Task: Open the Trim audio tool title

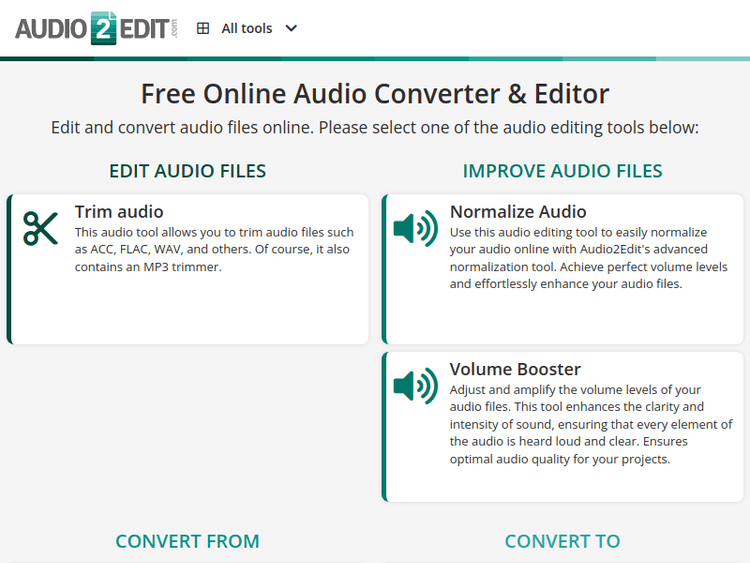Action: pos(119,211)
